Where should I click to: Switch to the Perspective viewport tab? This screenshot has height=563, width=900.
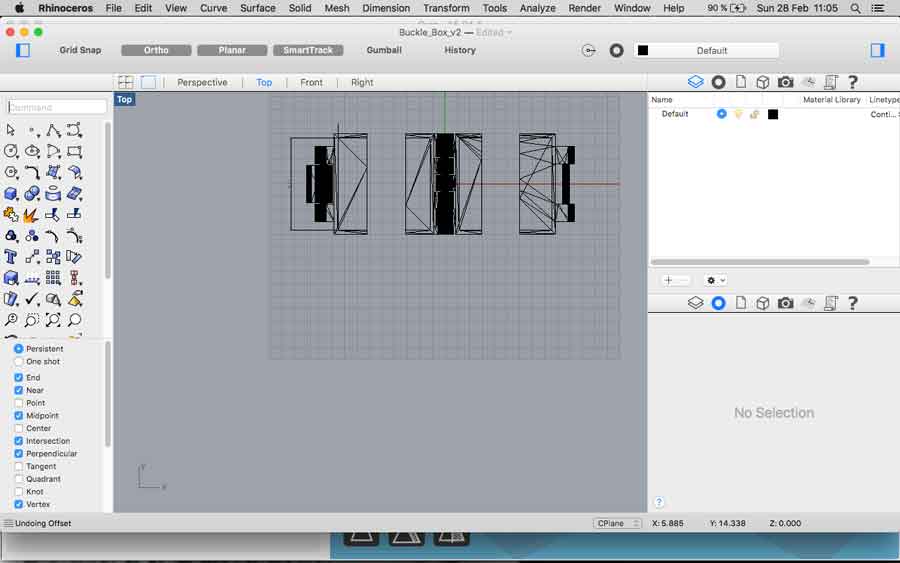click(202, 82)
